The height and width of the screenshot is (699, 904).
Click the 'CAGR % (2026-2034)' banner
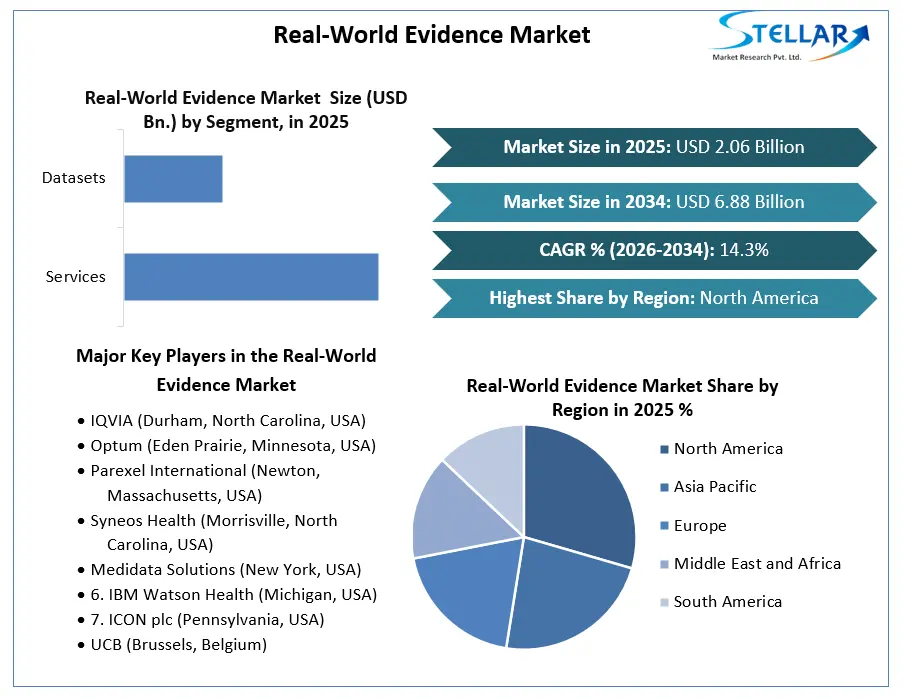tap(654, 250)
